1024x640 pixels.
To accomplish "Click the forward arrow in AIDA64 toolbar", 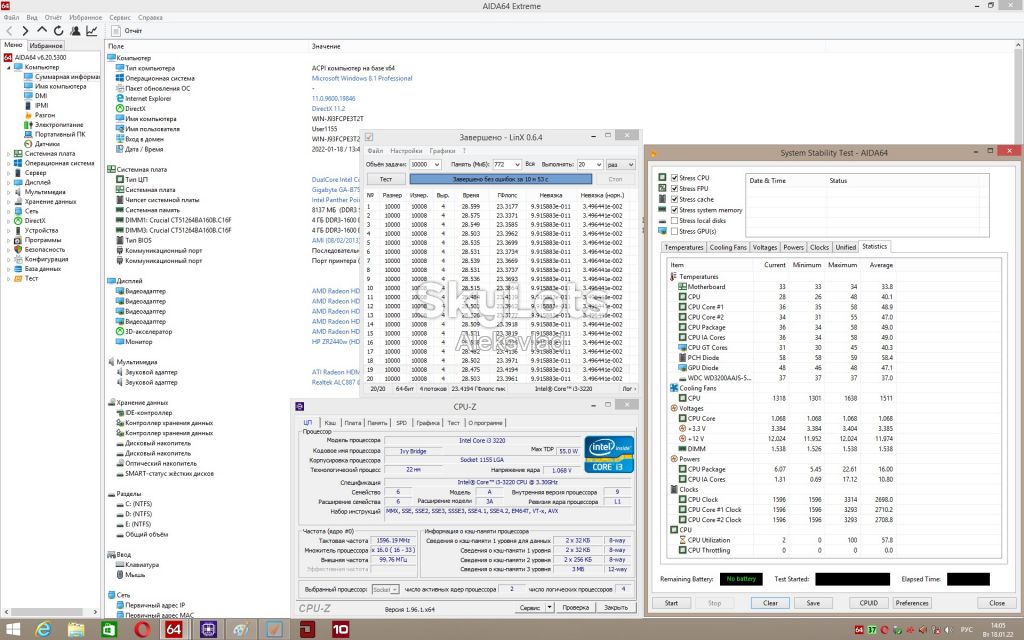I will tap(25, 31).
